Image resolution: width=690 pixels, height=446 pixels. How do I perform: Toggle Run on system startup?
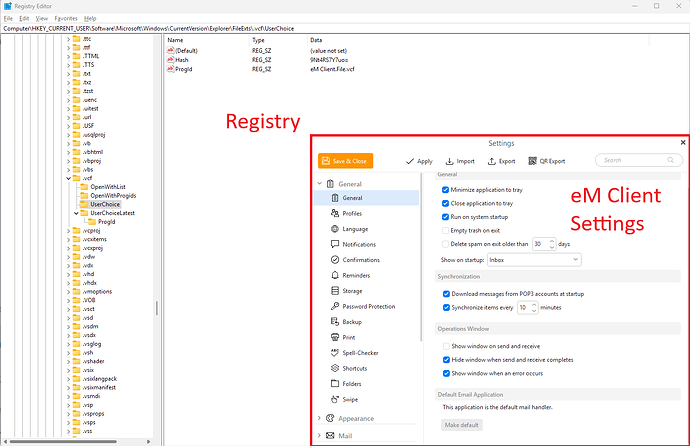pos(445,217)
